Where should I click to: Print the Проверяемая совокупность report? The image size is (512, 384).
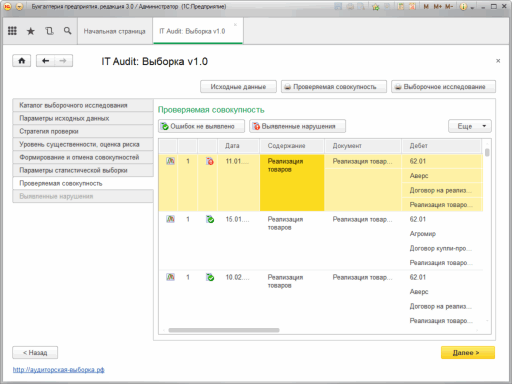point(334,87)
